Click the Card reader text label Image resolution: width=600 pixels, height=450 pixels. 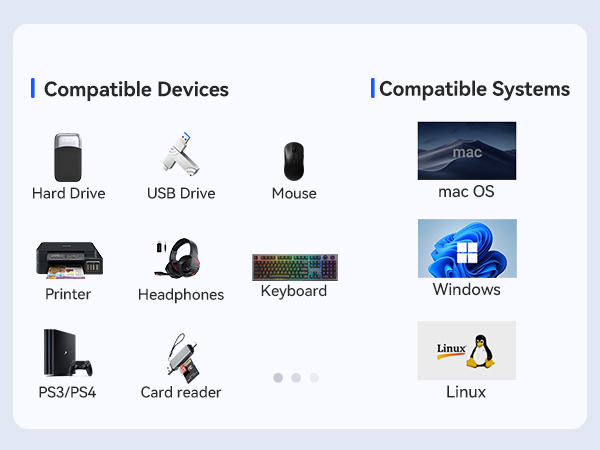click(x=181, y=392)
